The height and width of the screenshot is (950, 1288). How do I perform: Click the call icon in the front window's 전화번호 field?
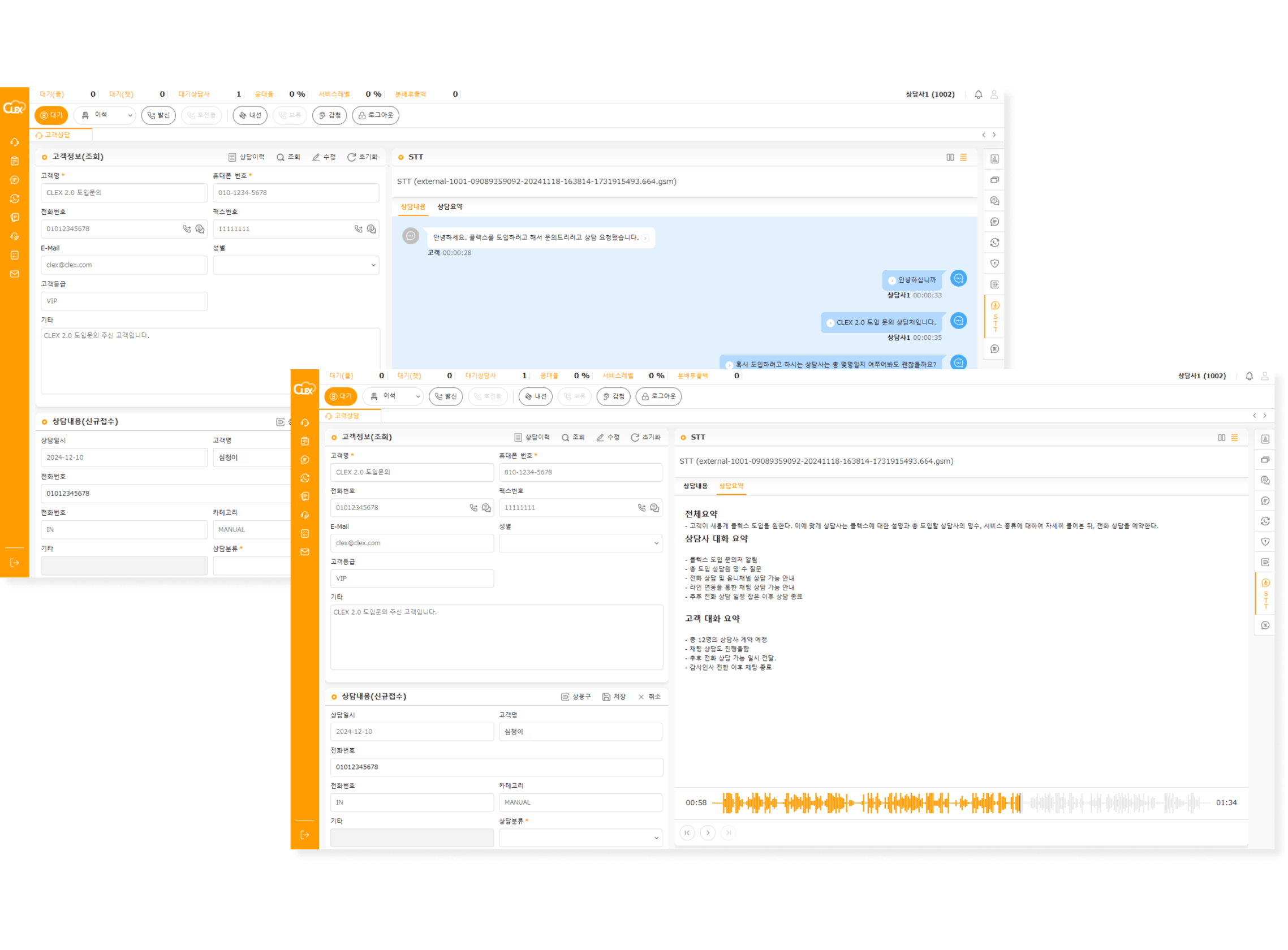[x=473, y=508]
